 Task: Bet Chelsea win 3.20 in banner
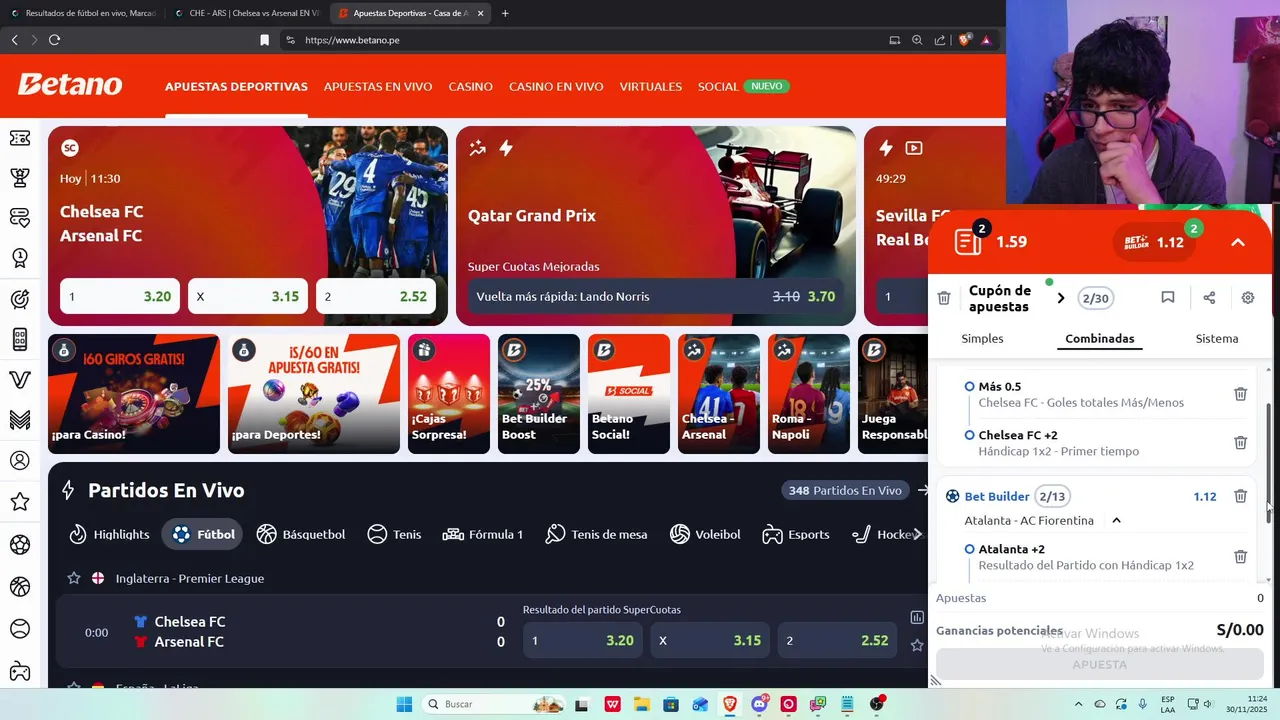(x=120, y=296)
